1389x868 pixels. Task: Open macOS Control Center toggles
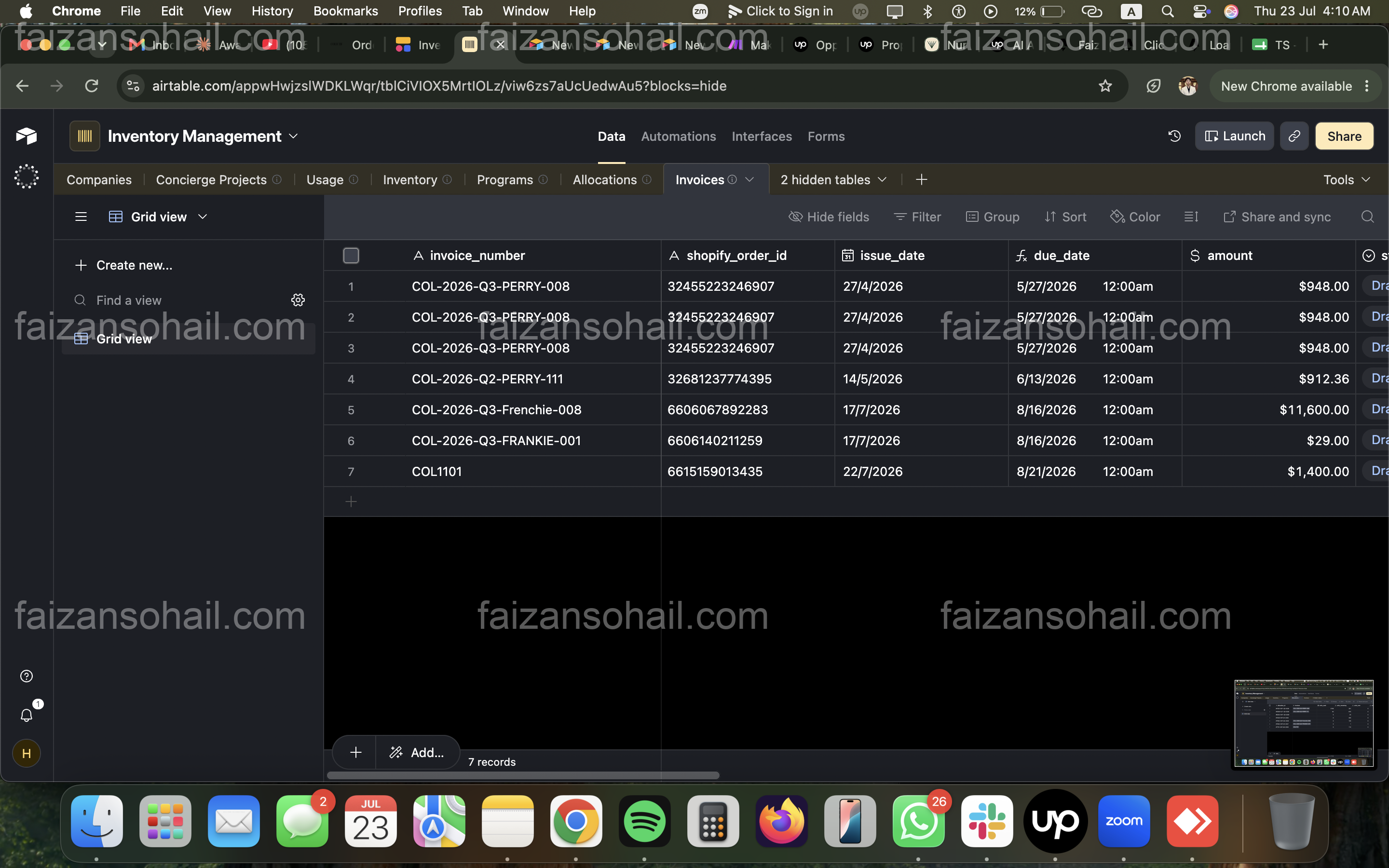coord(1201,11)
